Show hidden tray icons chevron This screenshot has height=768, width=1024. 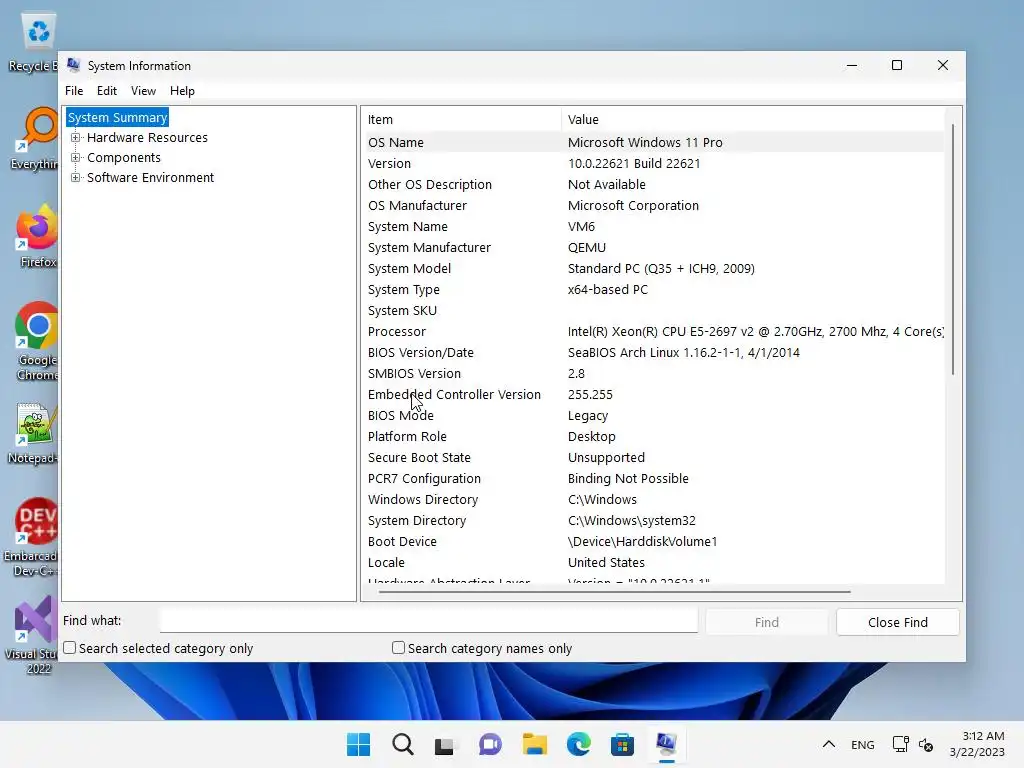[x=829, y=744]
